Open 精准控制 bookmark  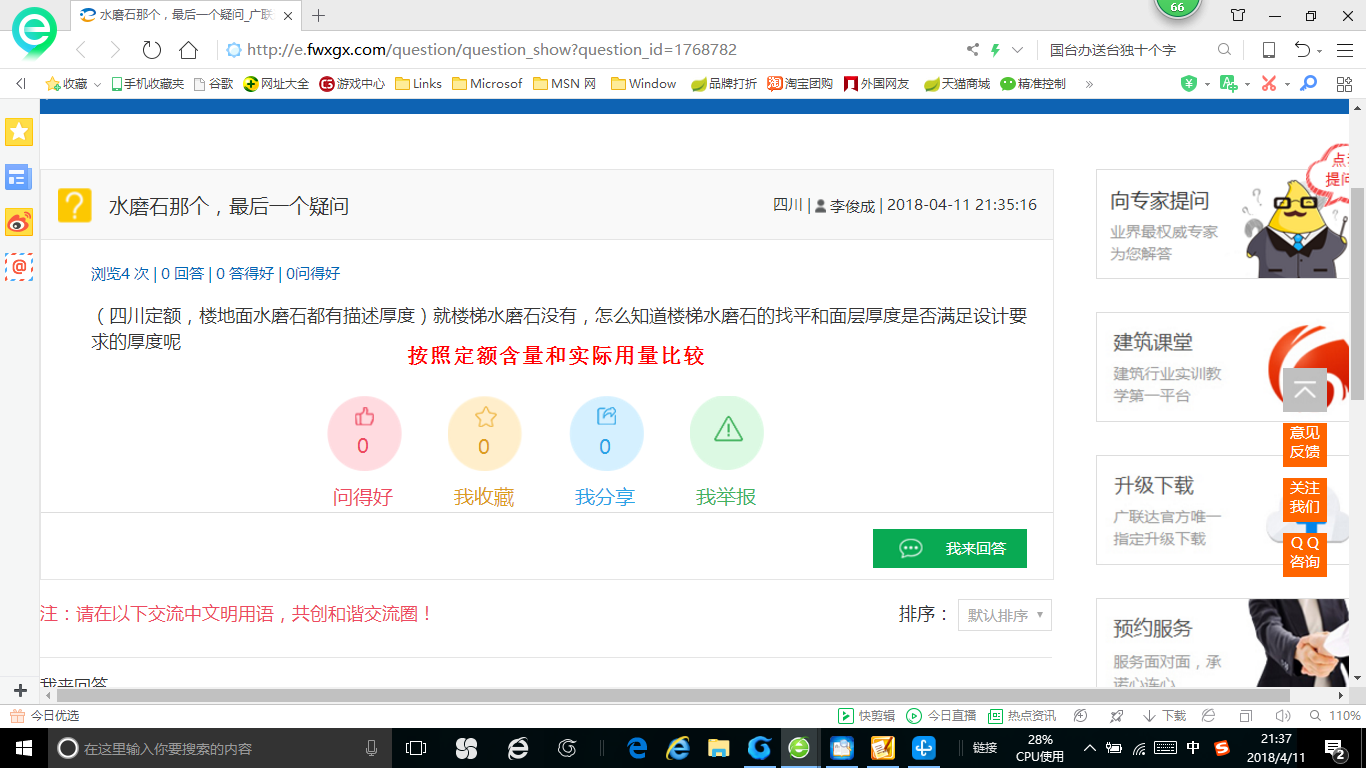(x=1033, y=84)
